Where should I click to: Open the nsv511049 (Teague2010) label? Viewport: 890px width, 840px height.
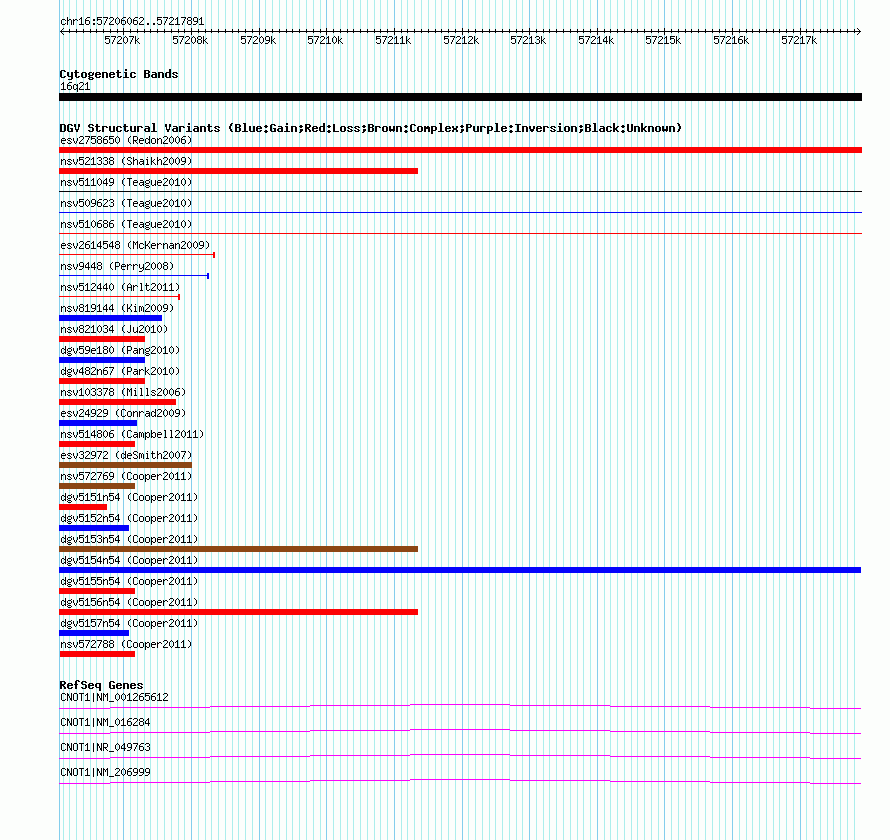click(x=126, y=182)
